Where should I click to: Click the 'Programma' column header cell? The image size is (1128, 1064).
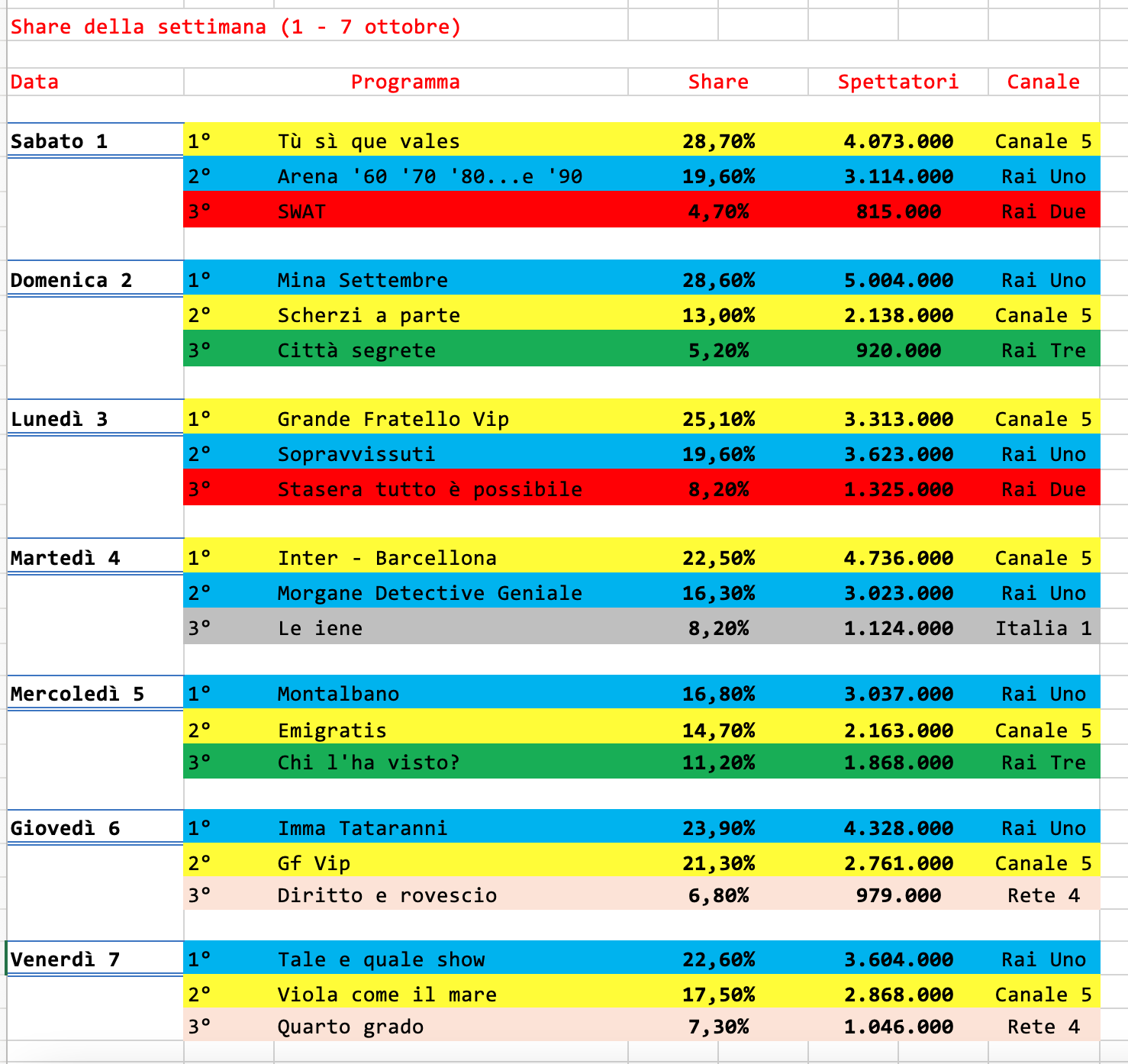[405, 82]
